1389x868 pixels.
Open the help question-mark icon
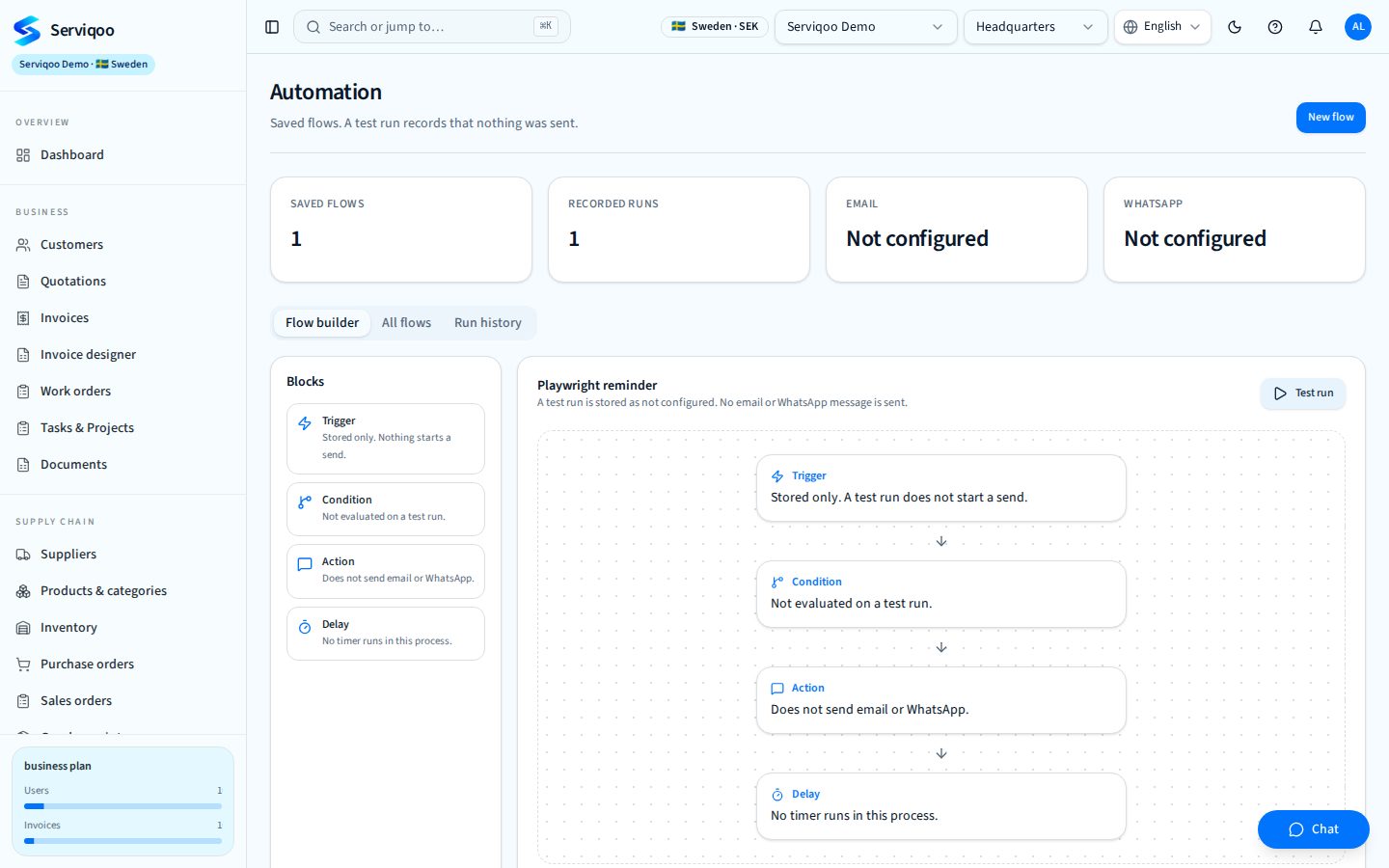point(1275,27)
